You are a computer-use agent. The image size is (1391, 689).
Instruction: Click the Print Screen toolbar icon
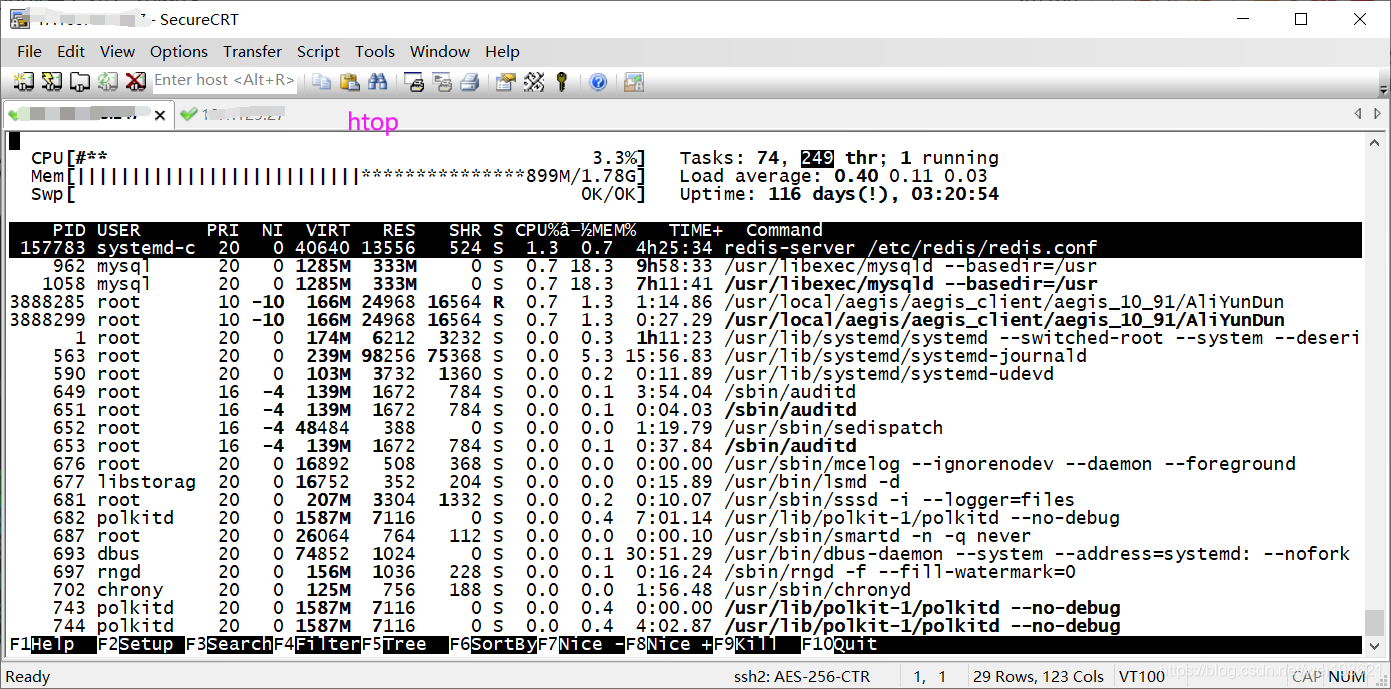tap(415, 81)
